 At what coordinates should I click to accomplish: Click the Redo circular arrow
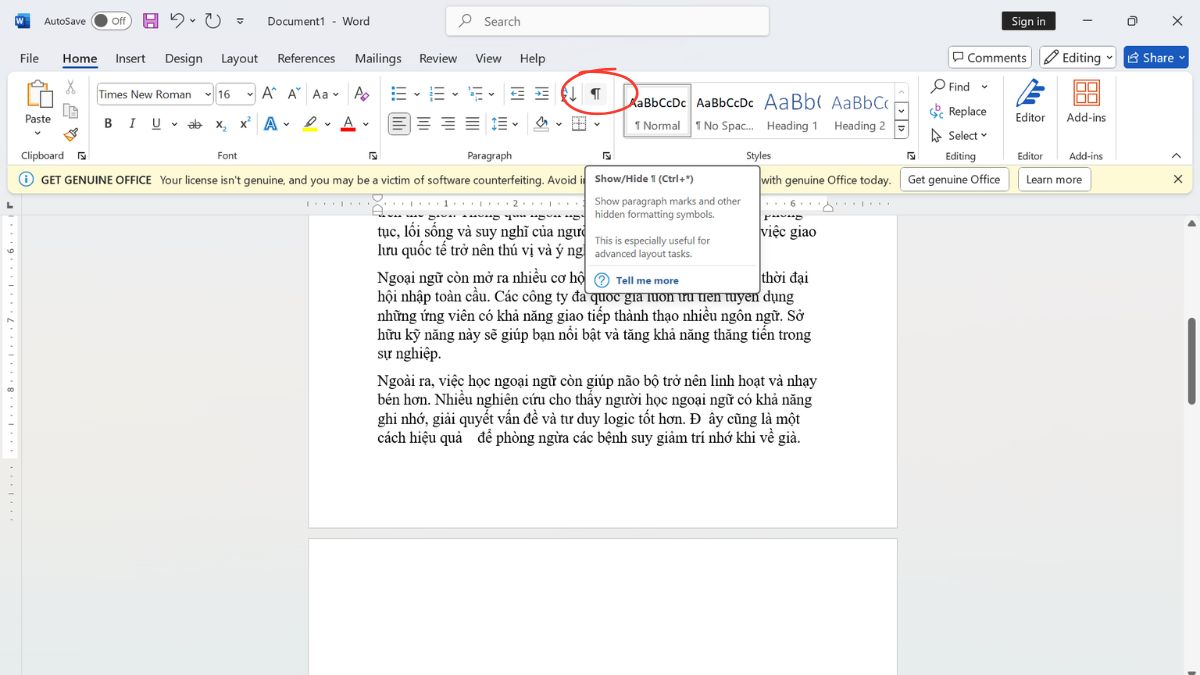tap(212, 20)
